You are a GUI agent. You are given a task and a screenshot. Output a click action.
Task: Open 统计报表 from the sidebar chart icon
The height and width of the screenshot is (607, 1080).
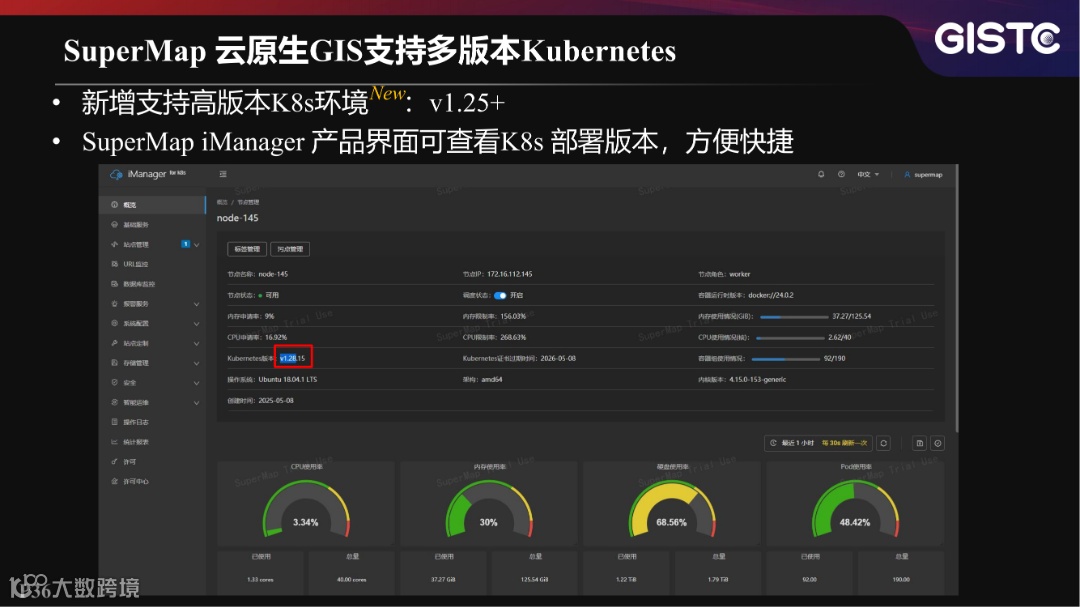114,442
